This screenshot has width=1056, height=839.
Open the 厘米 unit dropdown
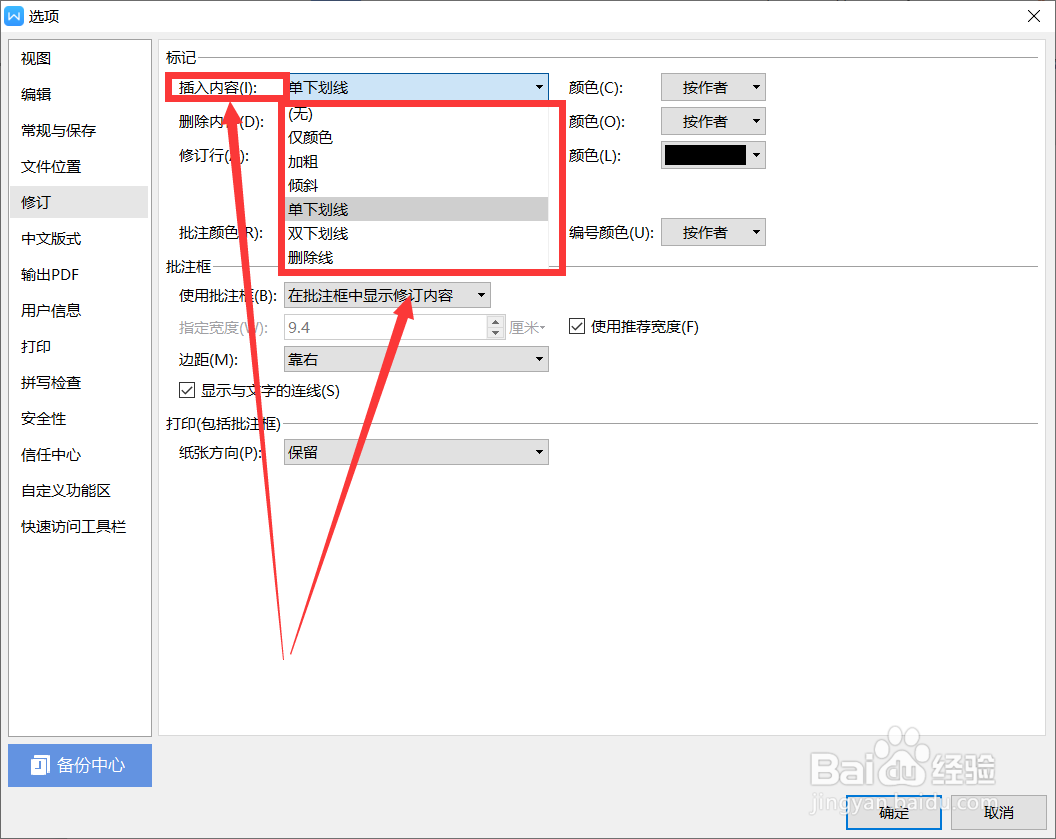point(525,327)
